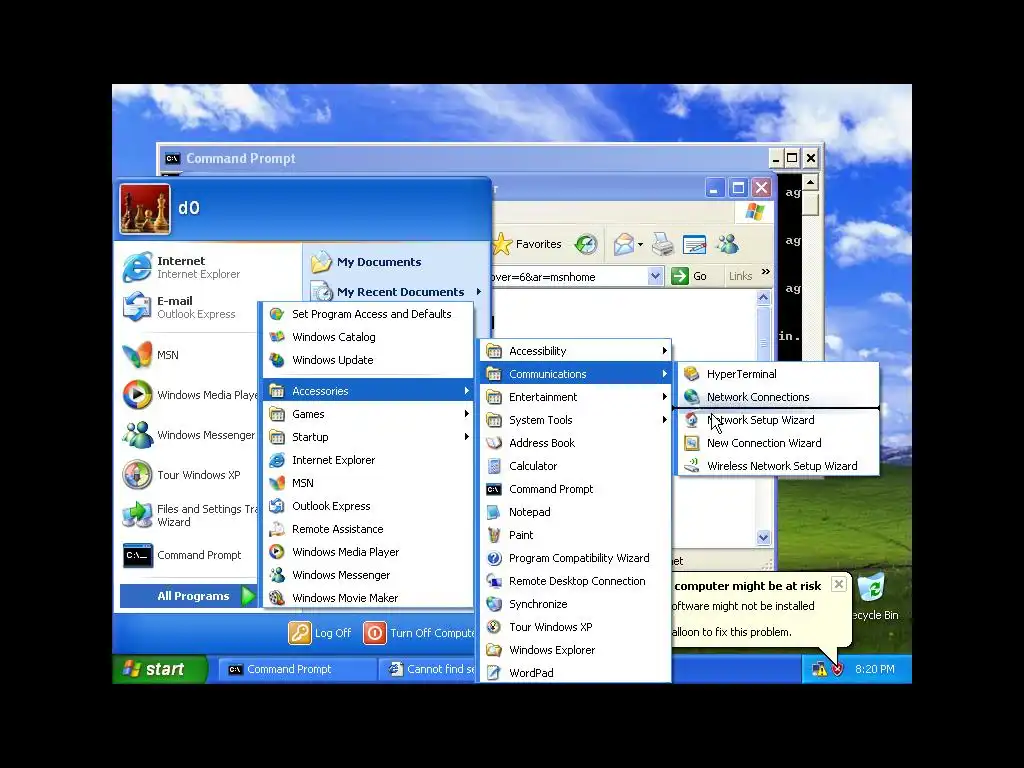
Task: Click Log Off
Action: point(320,633)
